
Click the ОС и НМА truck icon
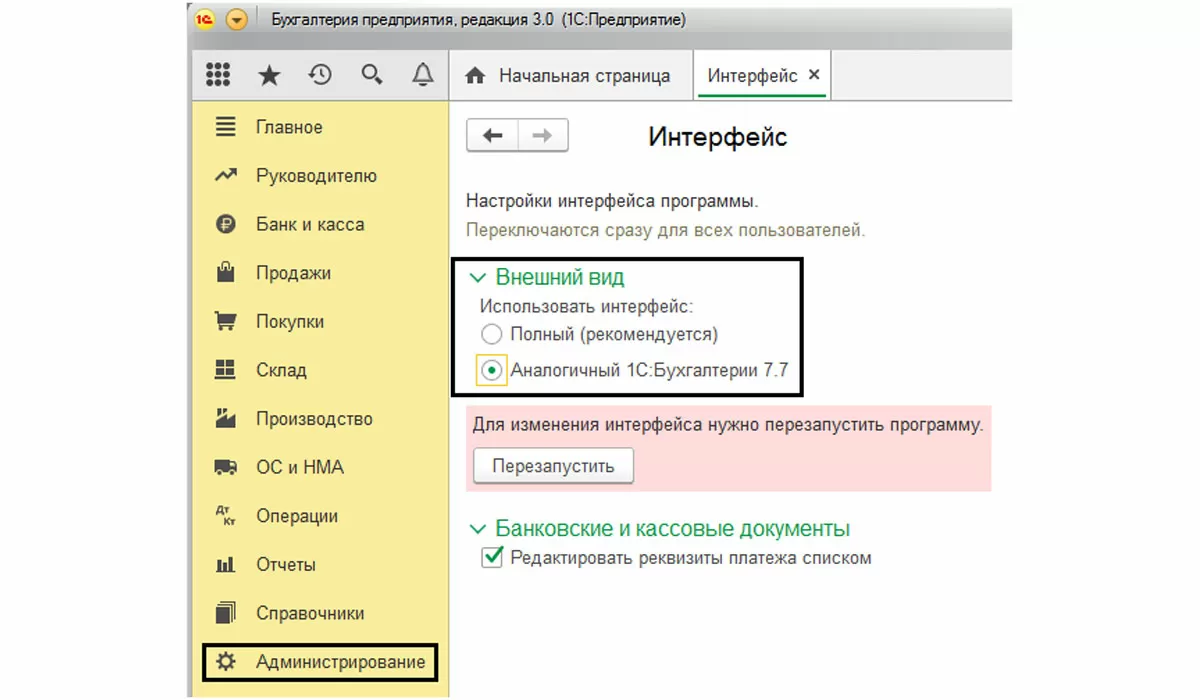226,467
